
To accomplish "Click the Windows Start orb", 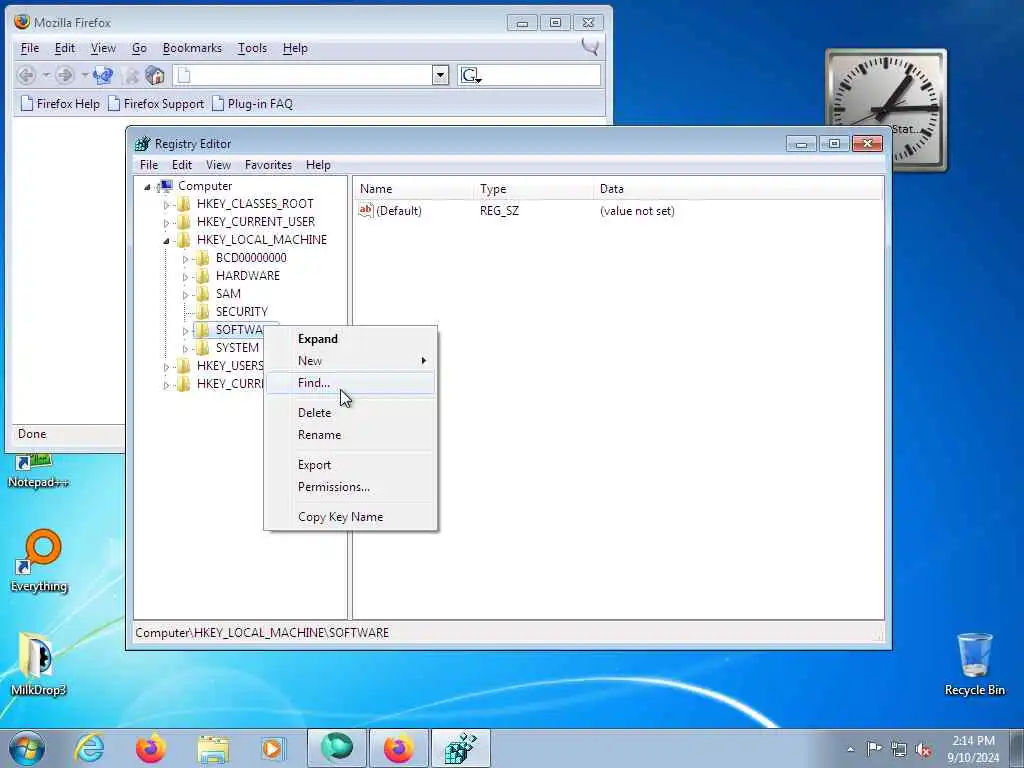I will click(x=27, y=748).
